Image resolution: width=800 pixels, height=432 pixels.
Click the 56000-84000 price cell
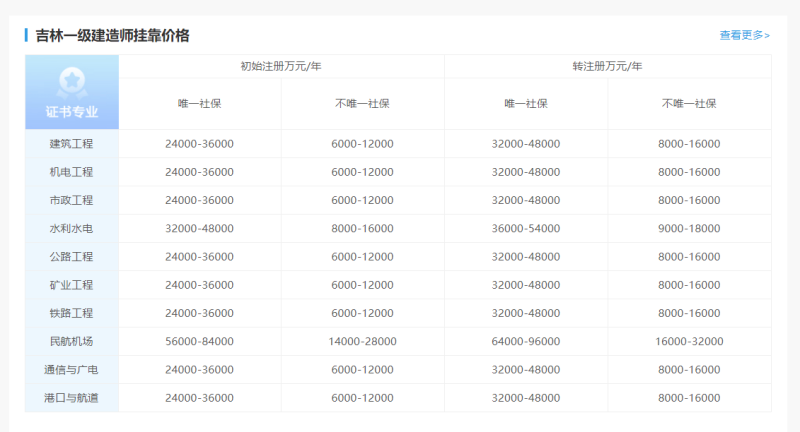click(199, 341)
